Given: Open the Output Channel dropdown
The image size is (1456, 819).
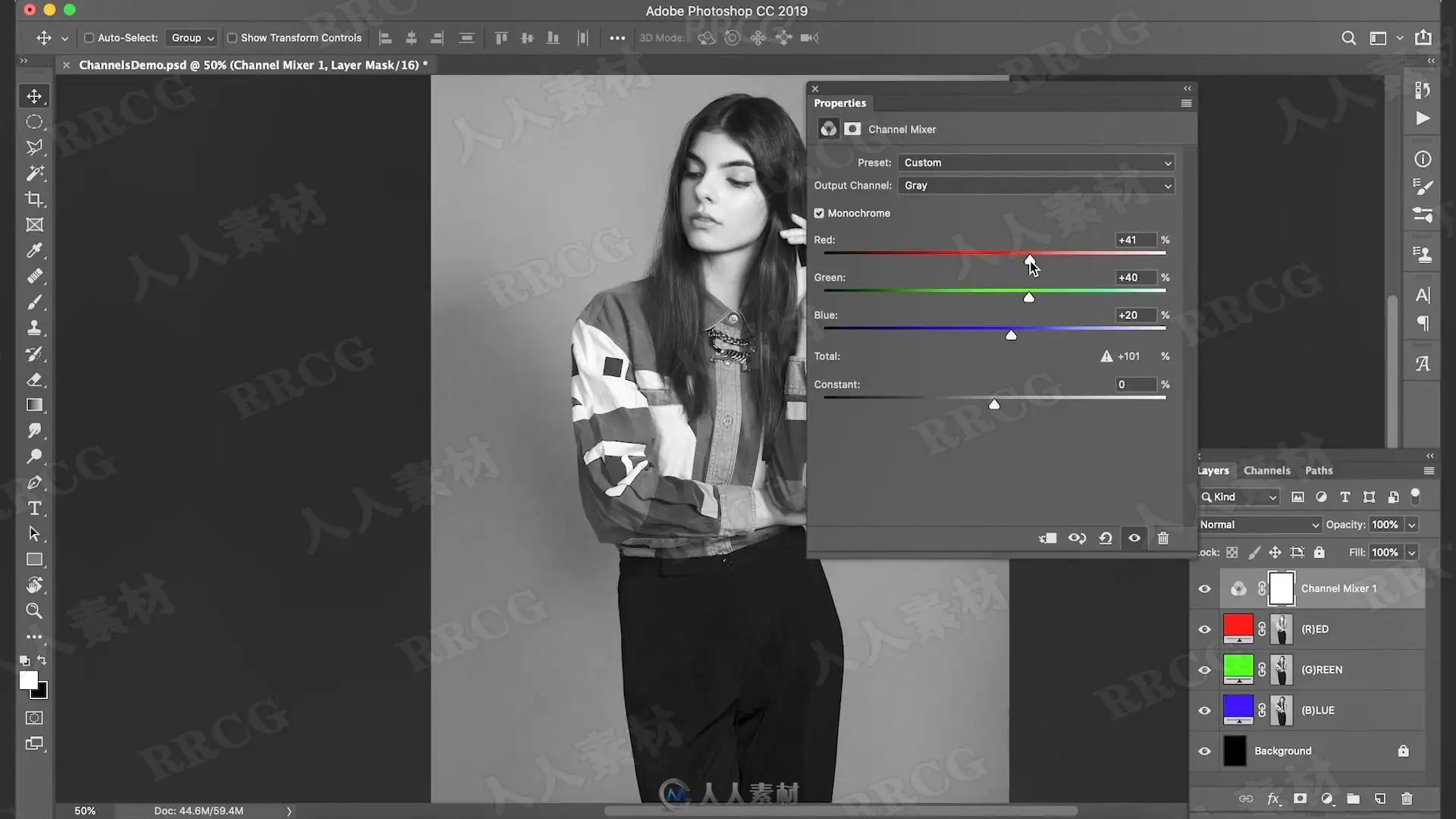Looking at the screenshot, I should pos(1036,186).
